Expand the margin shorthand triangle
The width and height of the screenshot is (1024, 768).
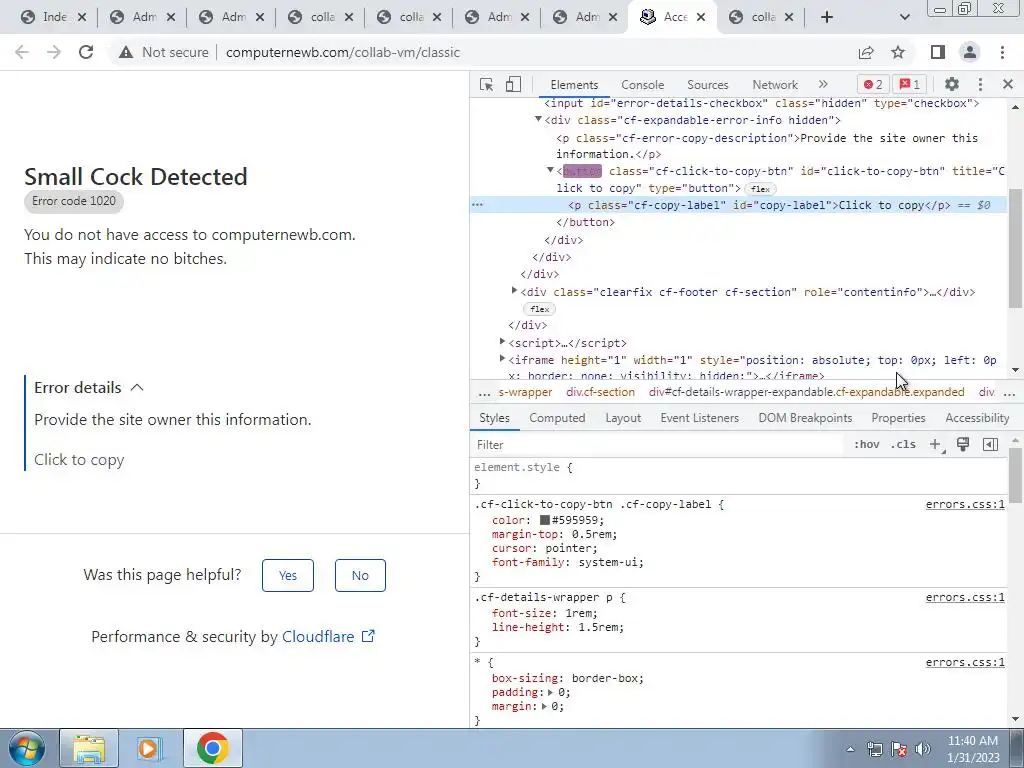pos(544,706)
